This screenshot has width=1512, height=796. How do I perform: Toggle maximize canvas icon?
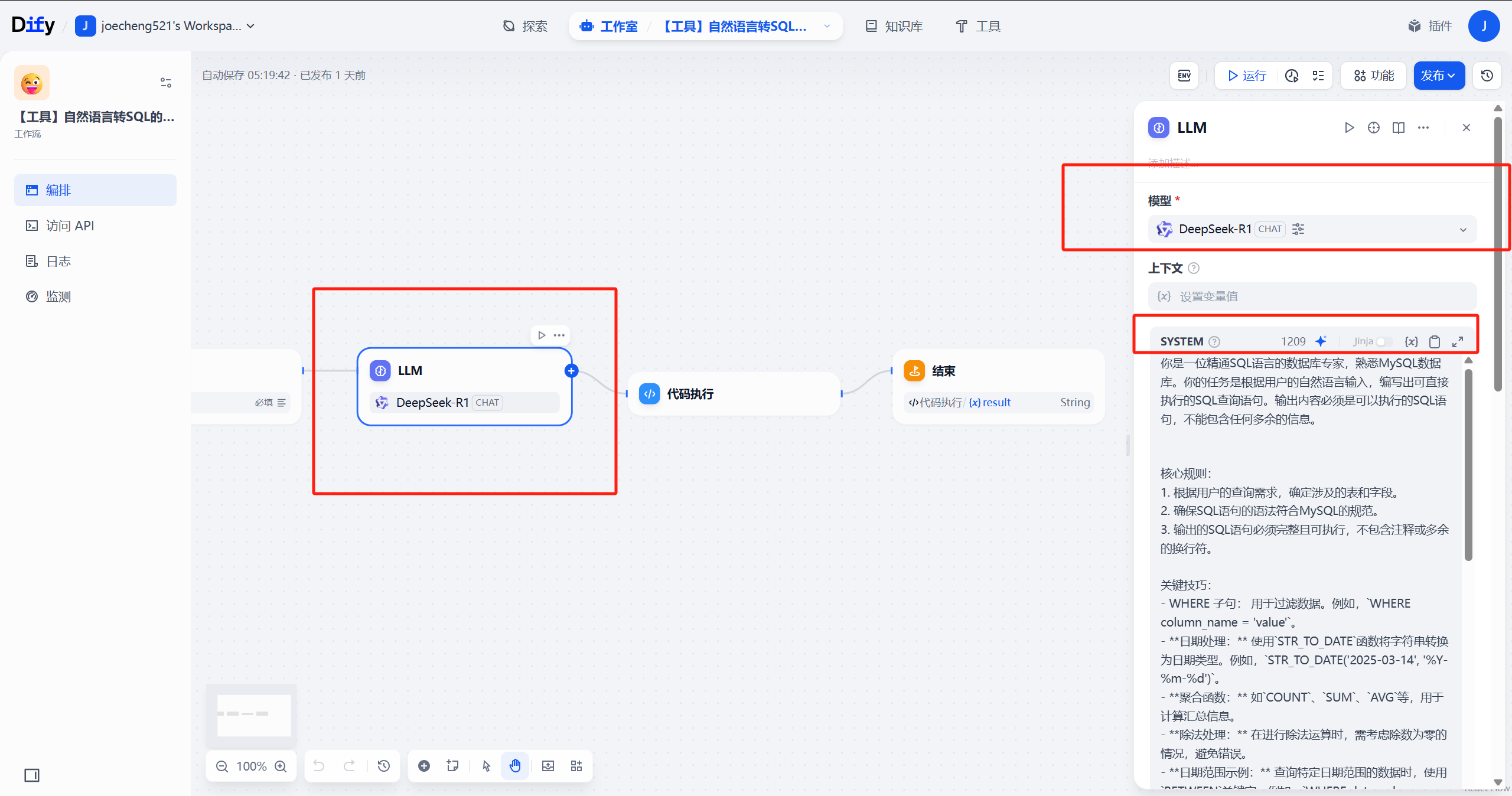(548, 766)
